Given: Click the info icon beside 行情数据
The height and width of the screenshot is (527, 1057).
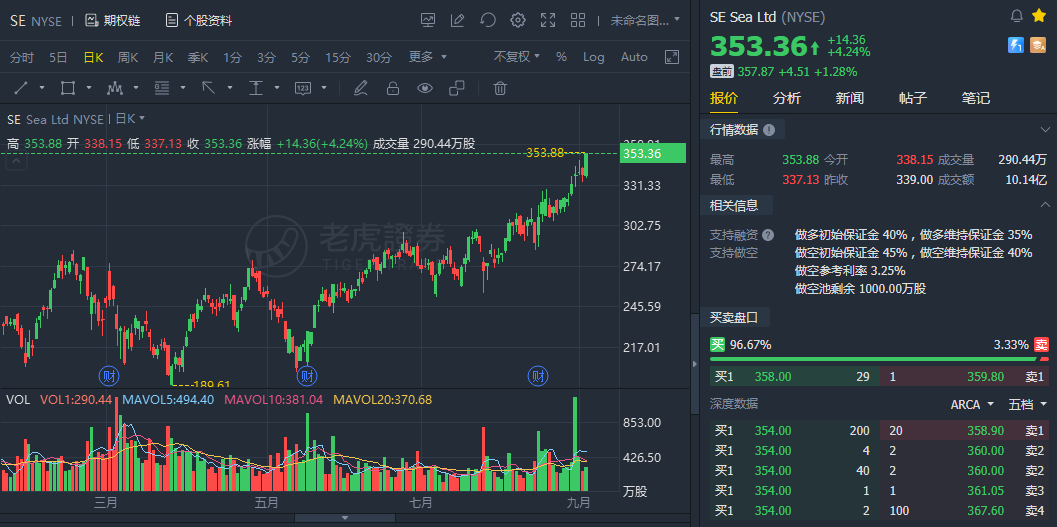Looking at the screenshot, I should pyautogui.click(x=768, y=130).
